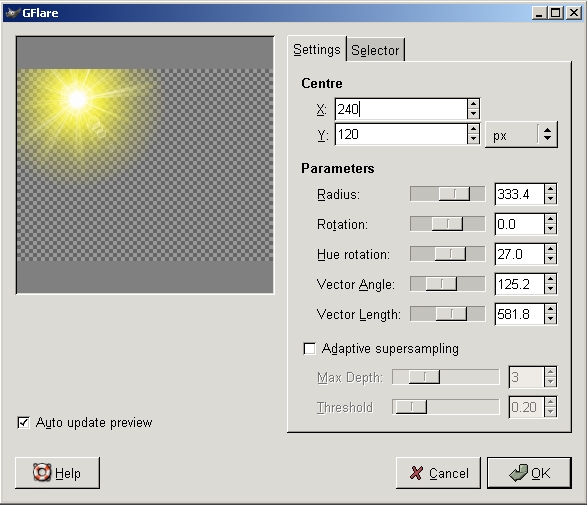Decrease the Rotation spinner value
This screenshot has width=587, height=505.
550,229
